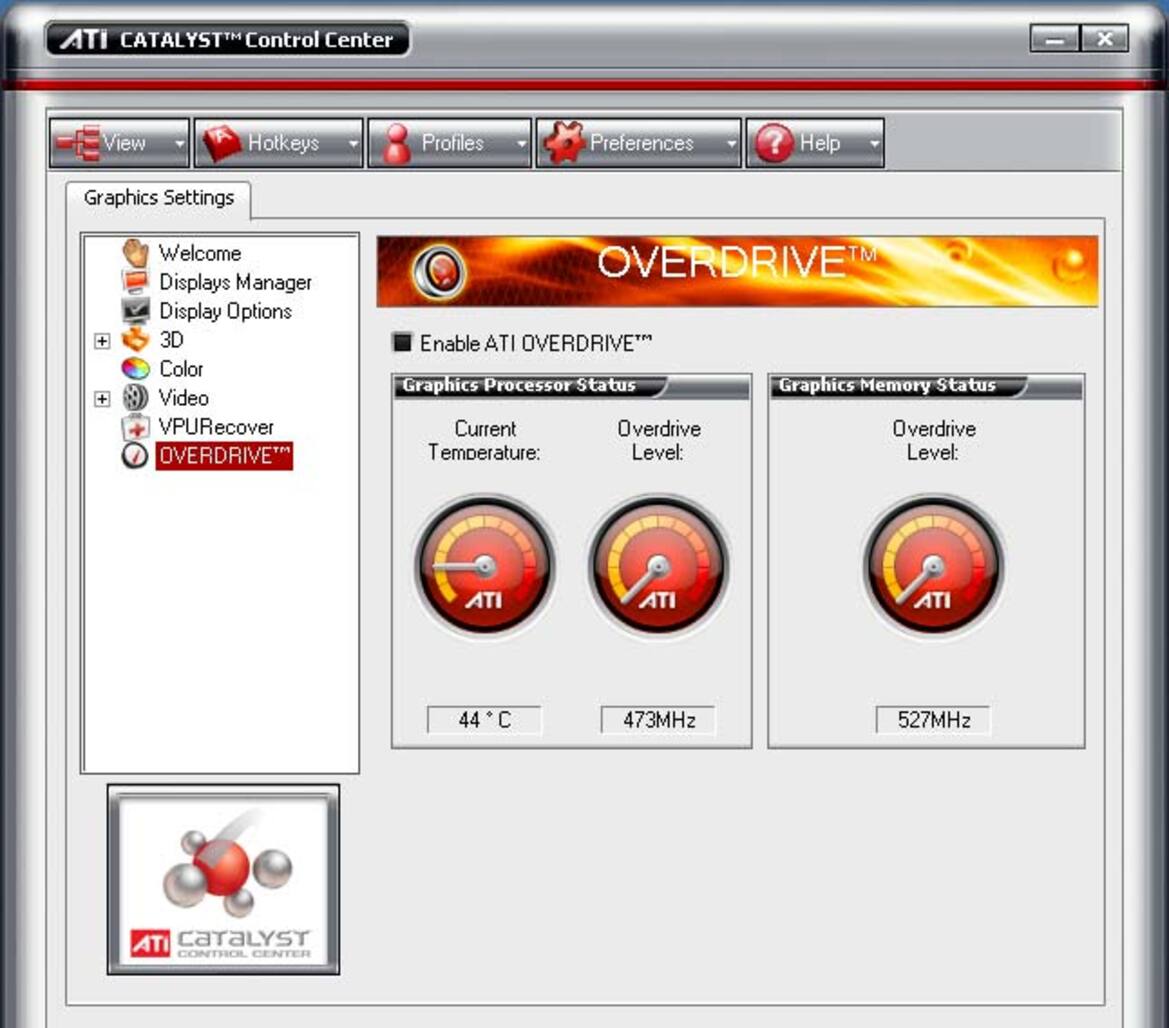Viewport: 1169px width, 1028px height.
Task: Select the Color tree item label
Action: pos(181,369)
